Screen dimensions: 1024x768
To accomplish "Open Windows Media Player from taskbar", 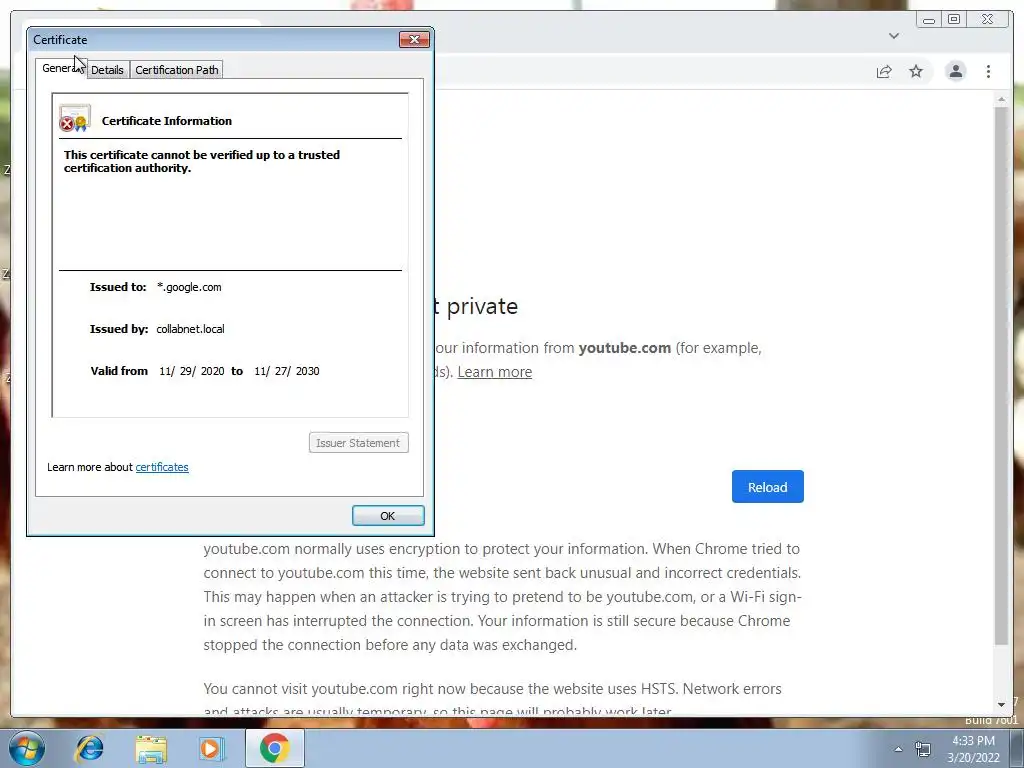I will tap(211, 748).
